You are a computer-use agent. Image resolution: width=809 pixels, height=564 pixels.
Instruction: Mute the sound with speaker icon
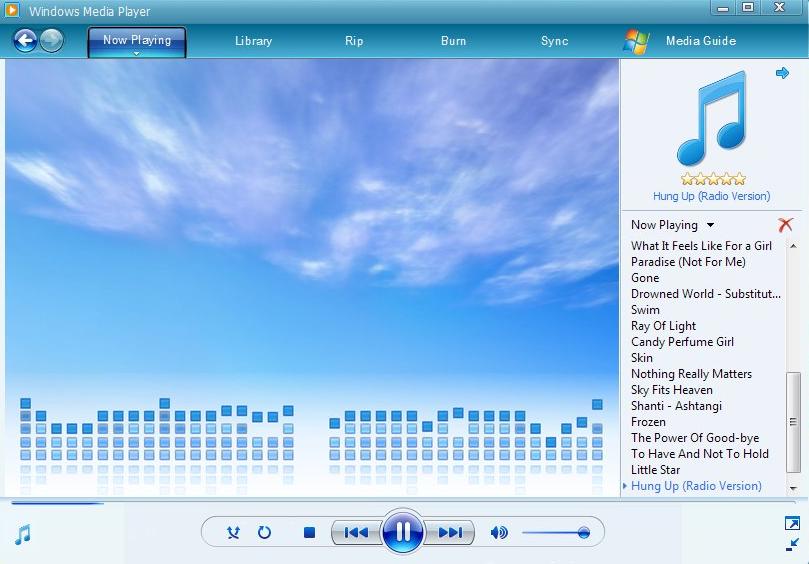point(499,532)
